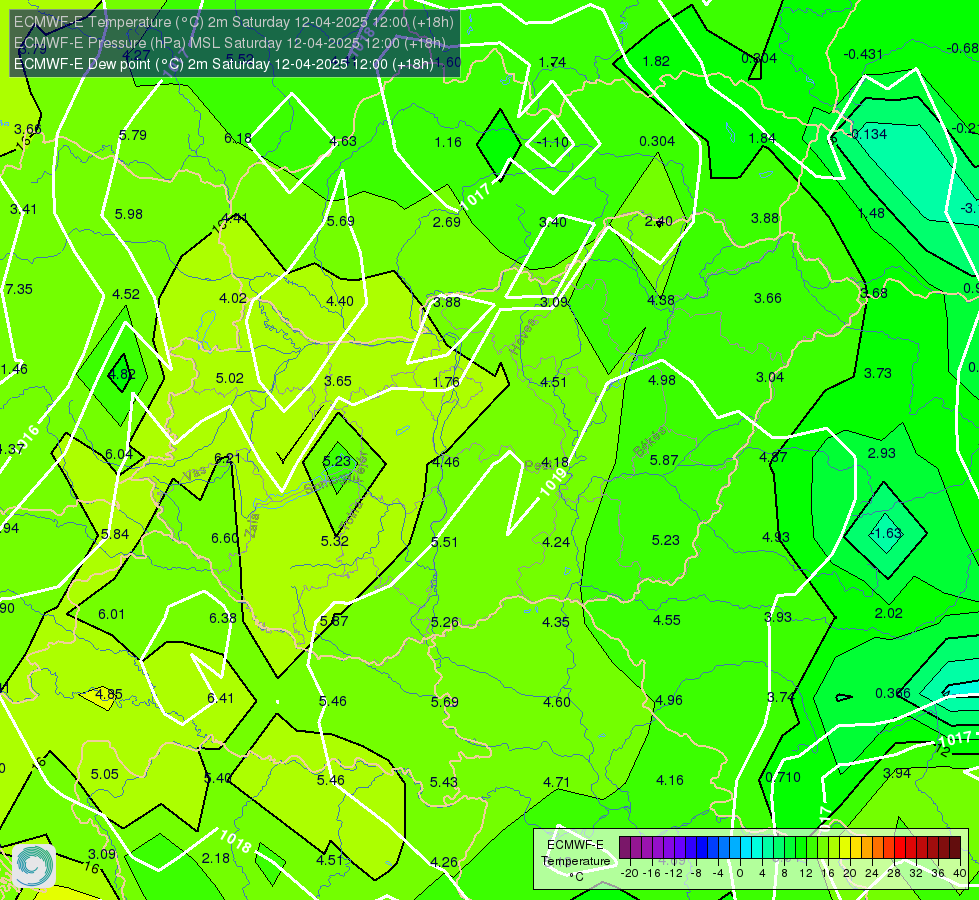The image size is (979, 900).
Task: Click the 6.18 dew point value
Action: 238,138
